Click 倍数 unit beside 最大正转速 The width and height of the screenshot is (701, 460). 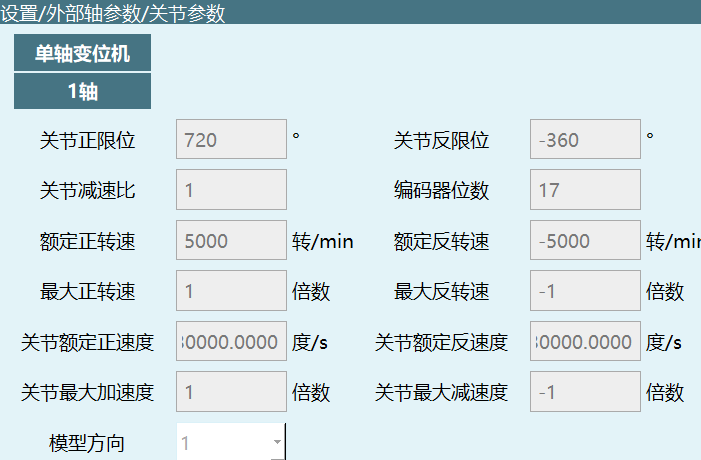(x=311, y=291)
